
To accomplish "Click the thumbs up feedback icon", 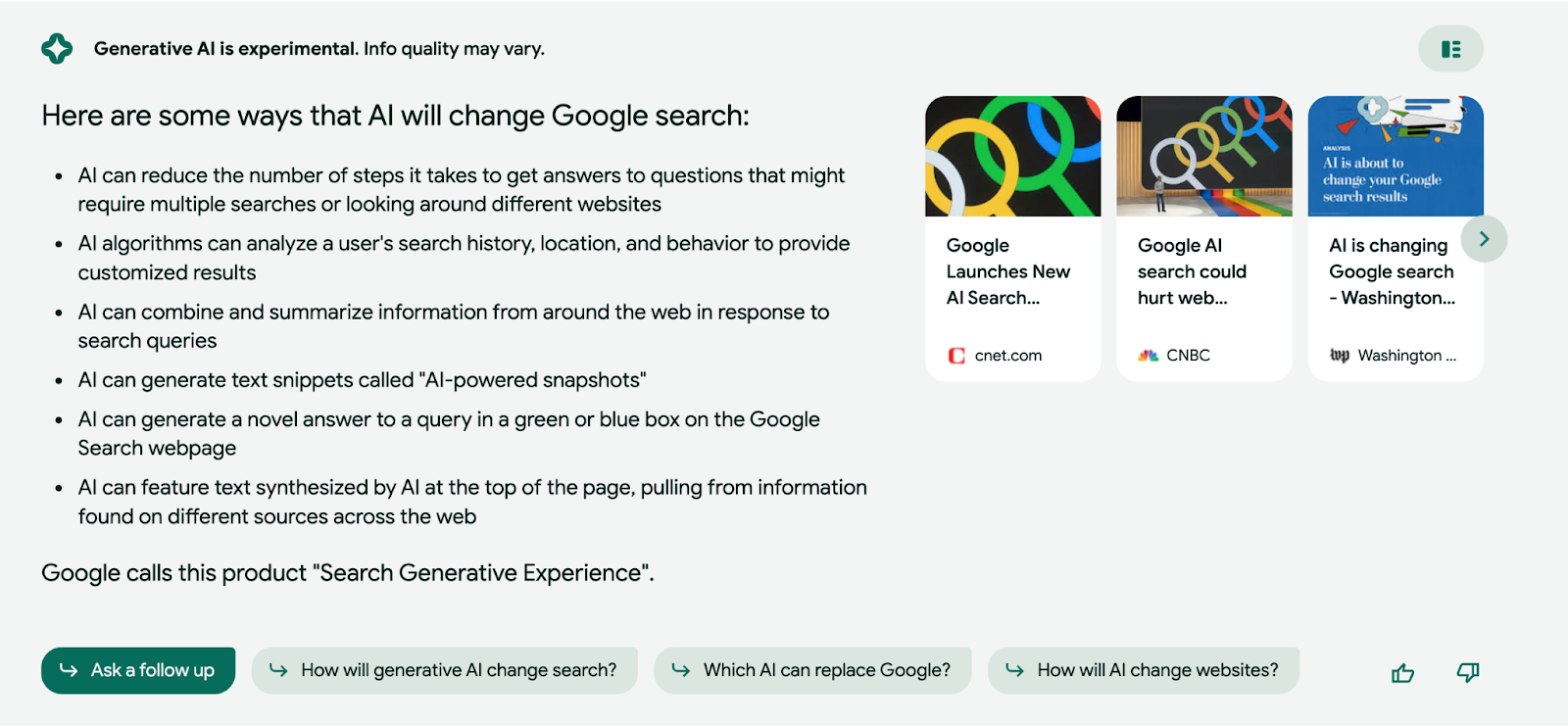I will 1402,673.
